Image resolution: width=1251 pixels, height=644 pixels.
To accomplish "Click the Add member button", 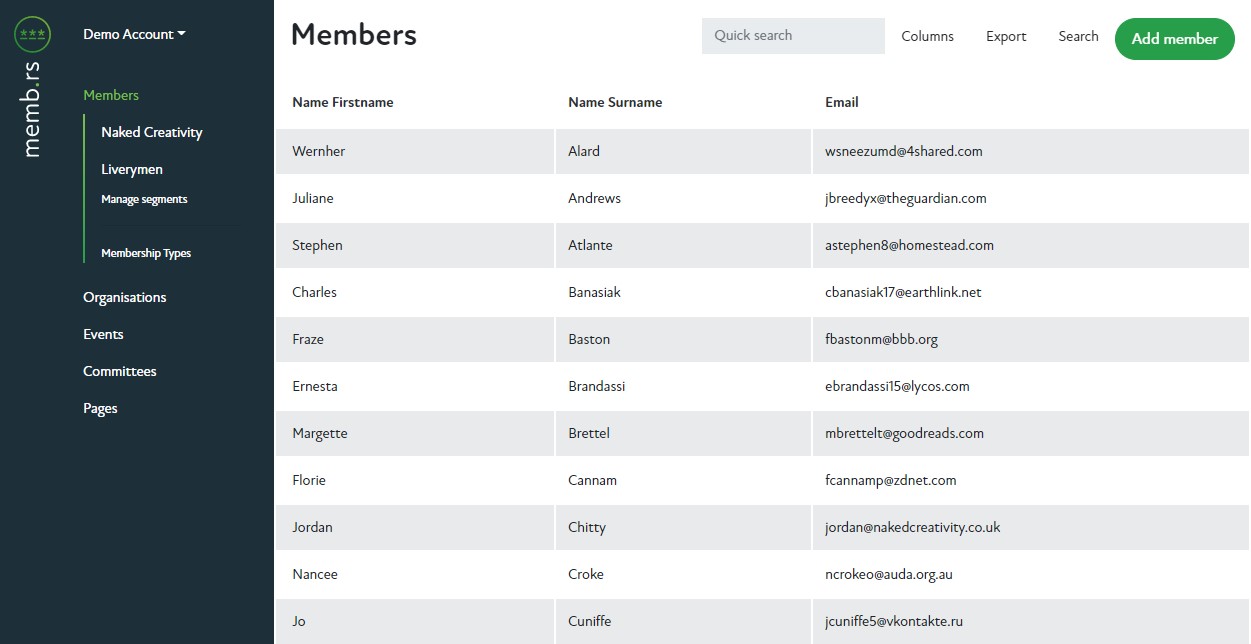I will (1174, 38).
